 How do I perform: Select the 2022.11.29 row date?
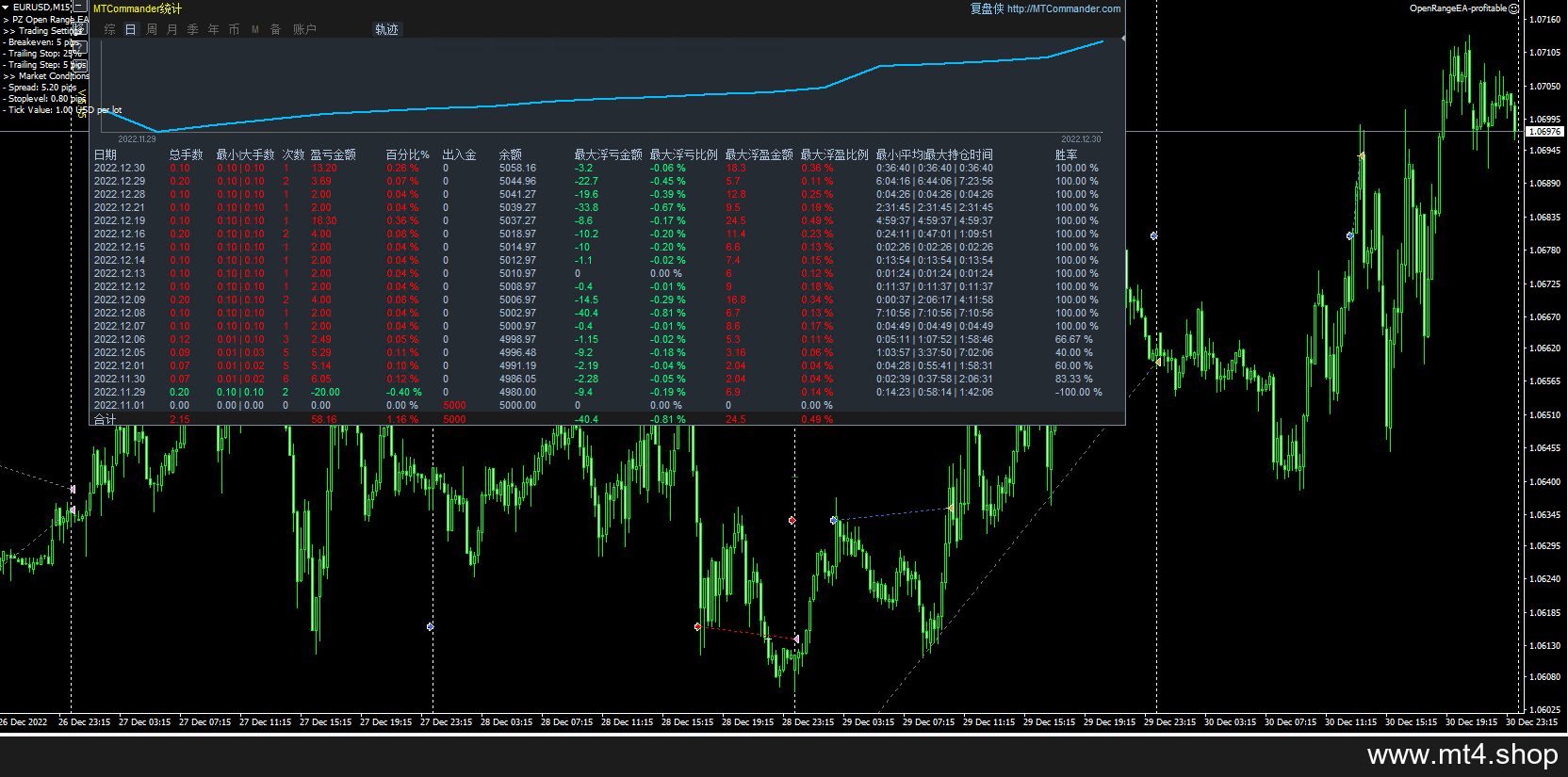(120, 392)
